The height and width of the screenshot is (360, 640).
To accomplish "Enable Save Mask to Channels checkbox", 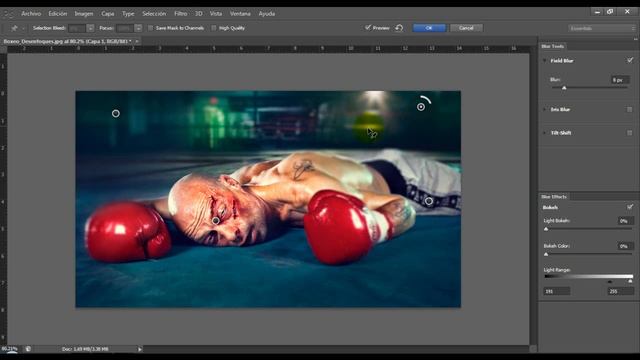I will [x=151, y=28].
